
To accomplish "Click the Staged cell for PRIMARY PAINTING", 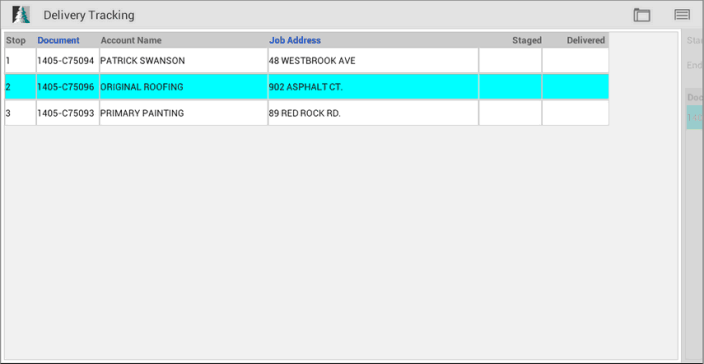I will point(510,113).
